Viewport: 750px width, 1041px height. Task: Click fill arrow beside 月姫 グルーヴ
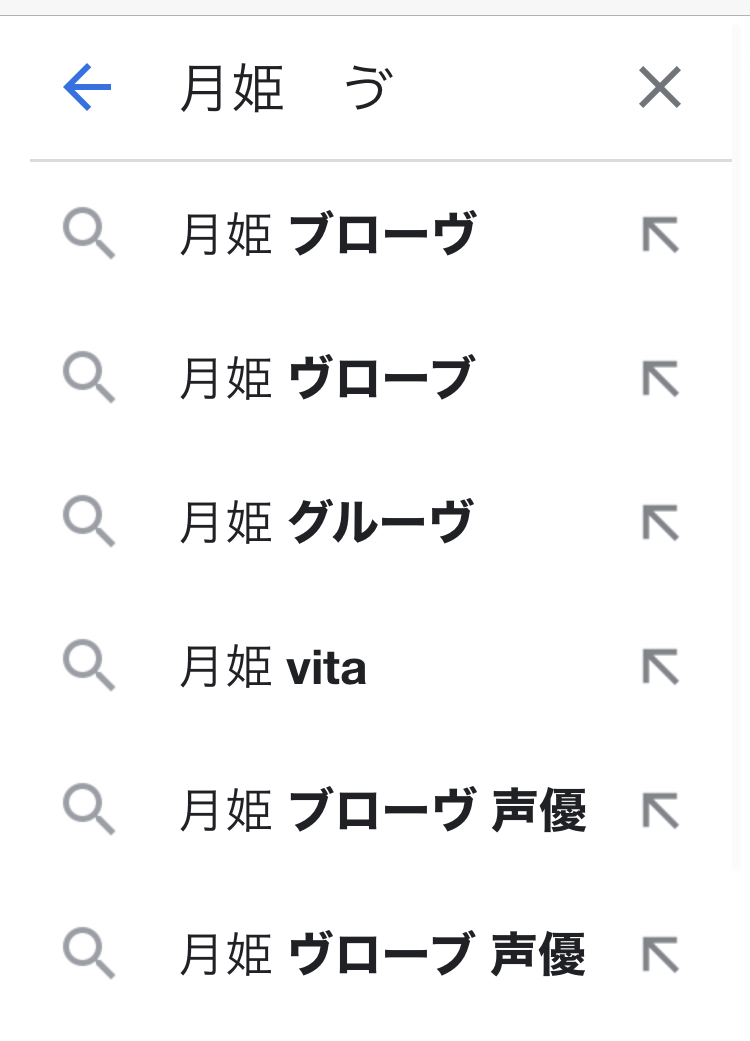click(660, 523)
